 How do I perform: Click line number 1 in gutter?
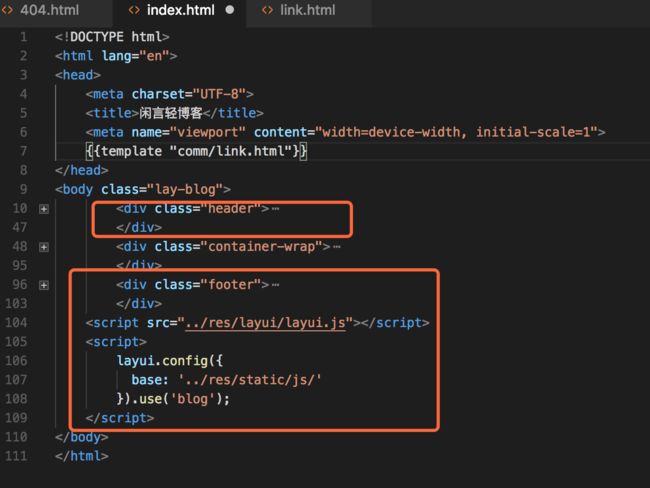click(x=24, y=37)
